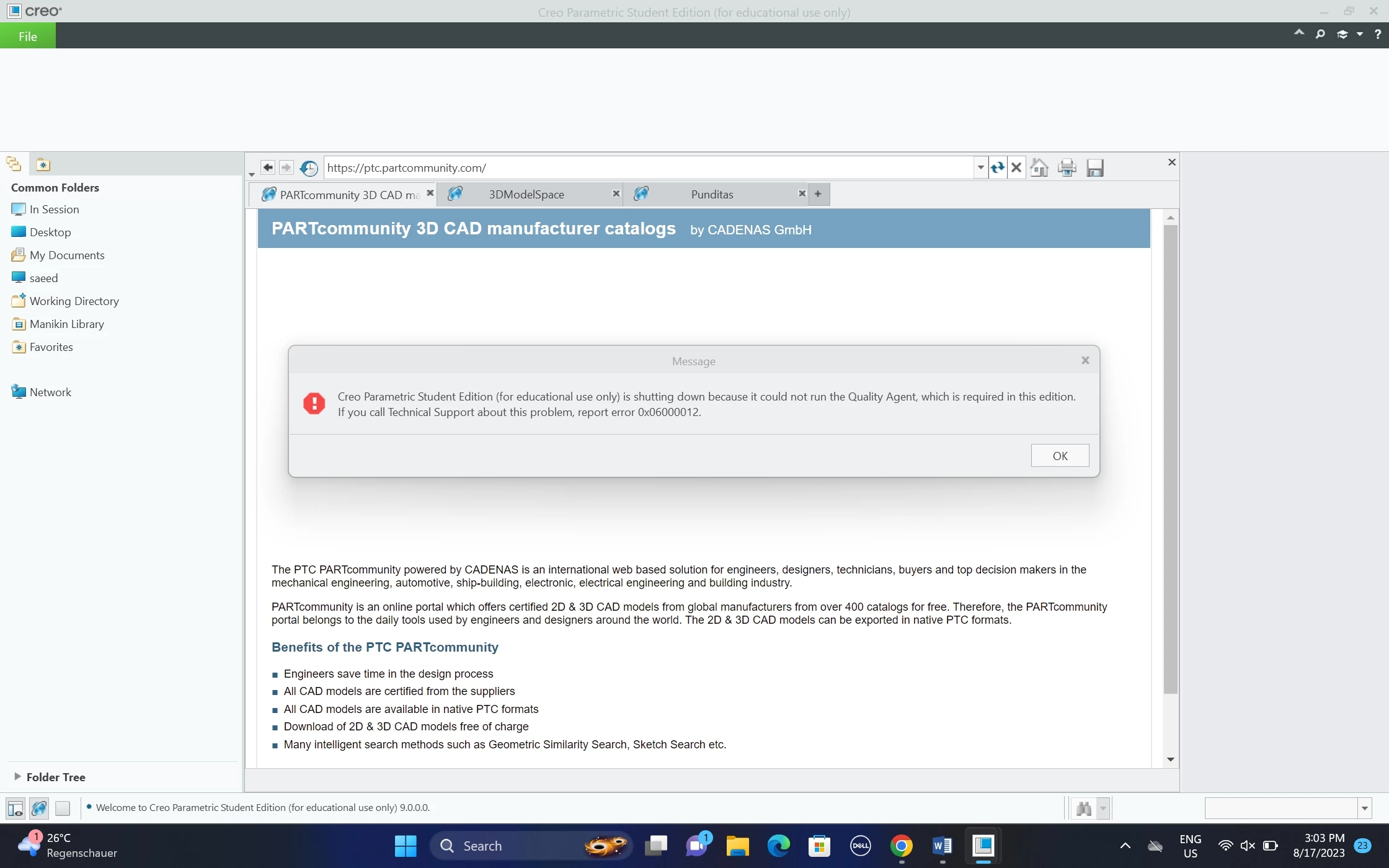This screenshot has height=868, width=1389.
Task: Open the browser history icon
Action: tap(309, 168)
